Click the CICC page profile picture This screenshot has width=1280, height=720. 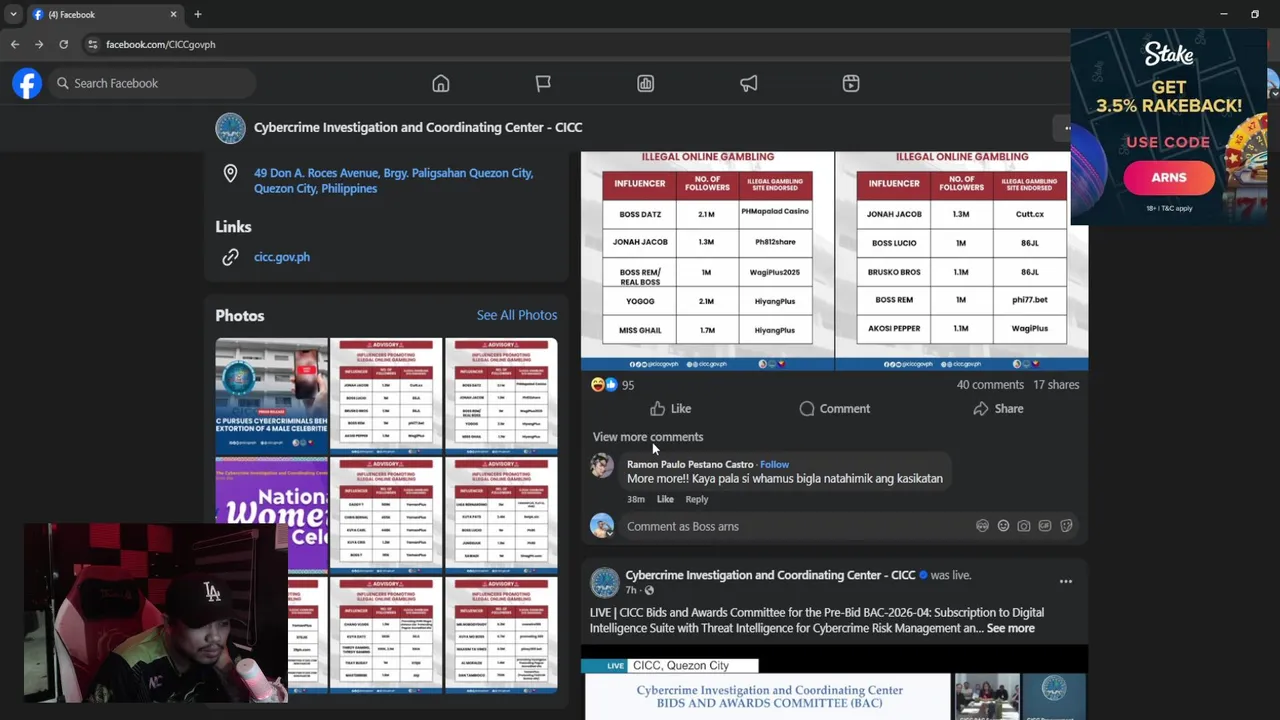[x=230, y=128]
